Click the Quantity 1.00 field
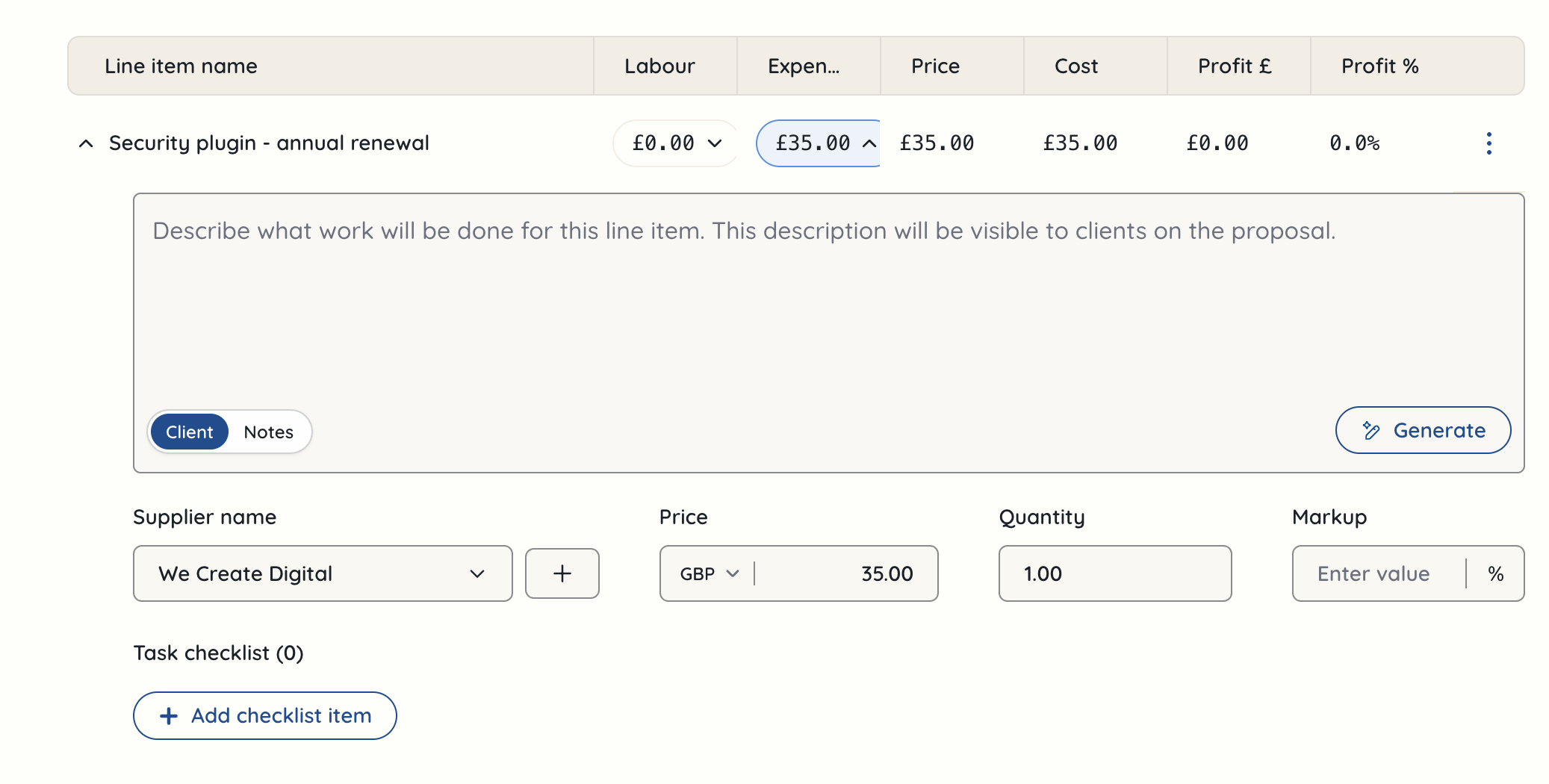Image resolution: width=1549 pixels, height=784 pixels. coord(1114,573)
